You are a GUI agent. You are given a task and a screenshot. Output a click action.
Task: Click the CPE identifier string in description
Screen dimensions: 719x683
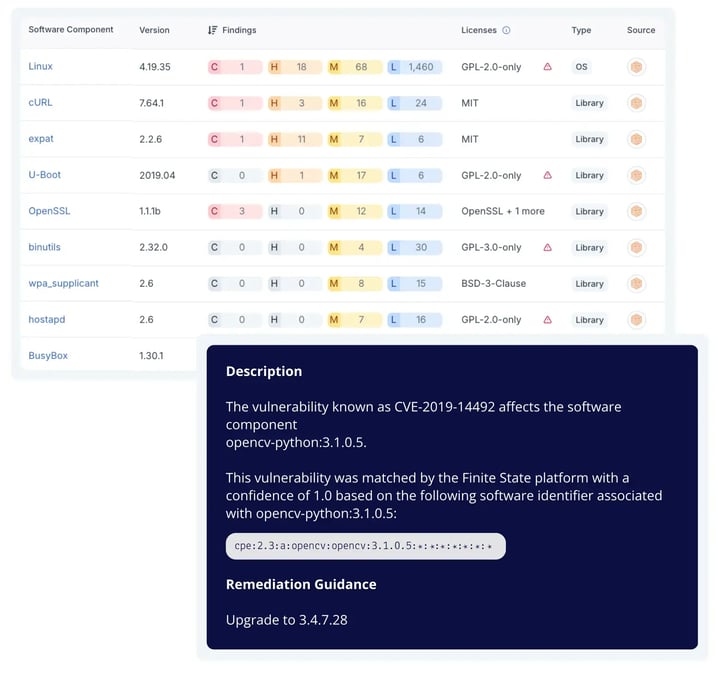coord(364,546)
